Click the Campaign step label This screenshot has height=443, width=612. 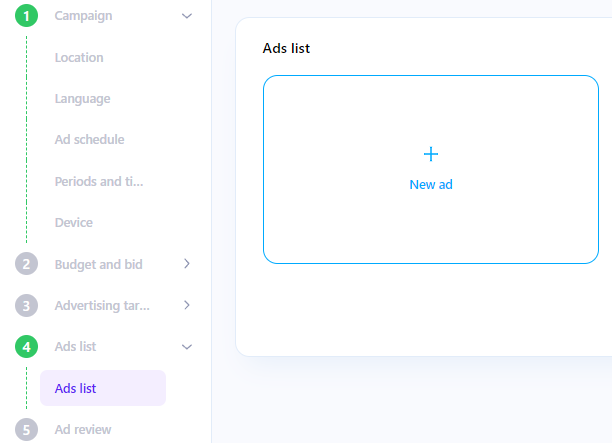pos(83,16)
